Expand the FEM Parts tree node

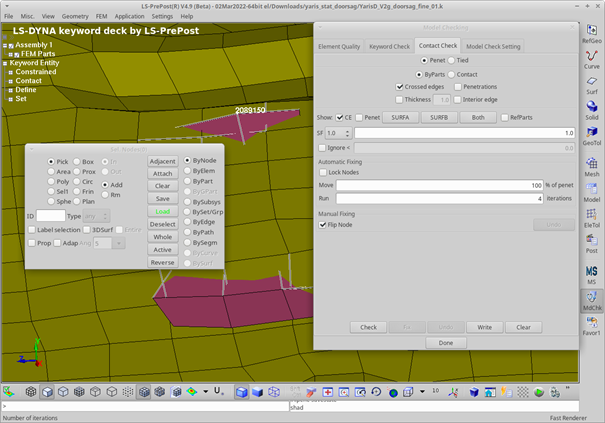12,54
